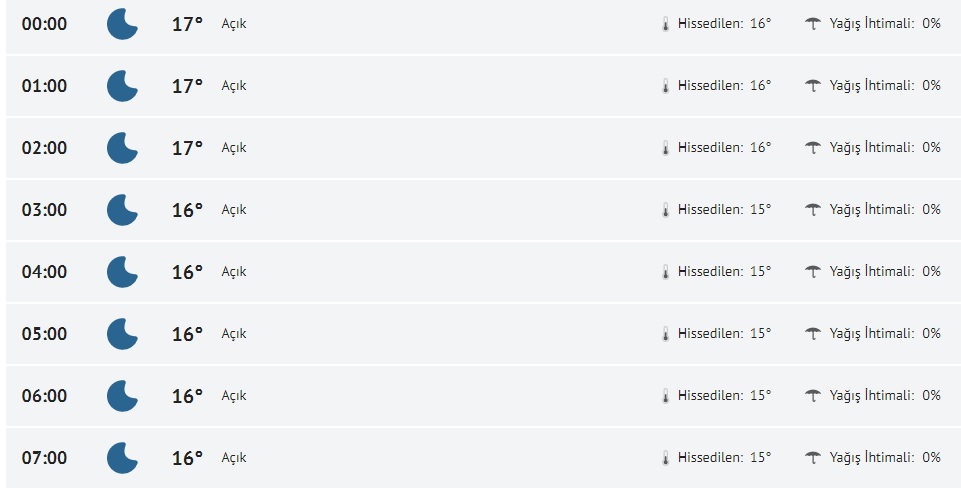Screen dimensions: 961x490
Task: Click the thermometer icon for 05:00
Action: click(x=664, y=334)
